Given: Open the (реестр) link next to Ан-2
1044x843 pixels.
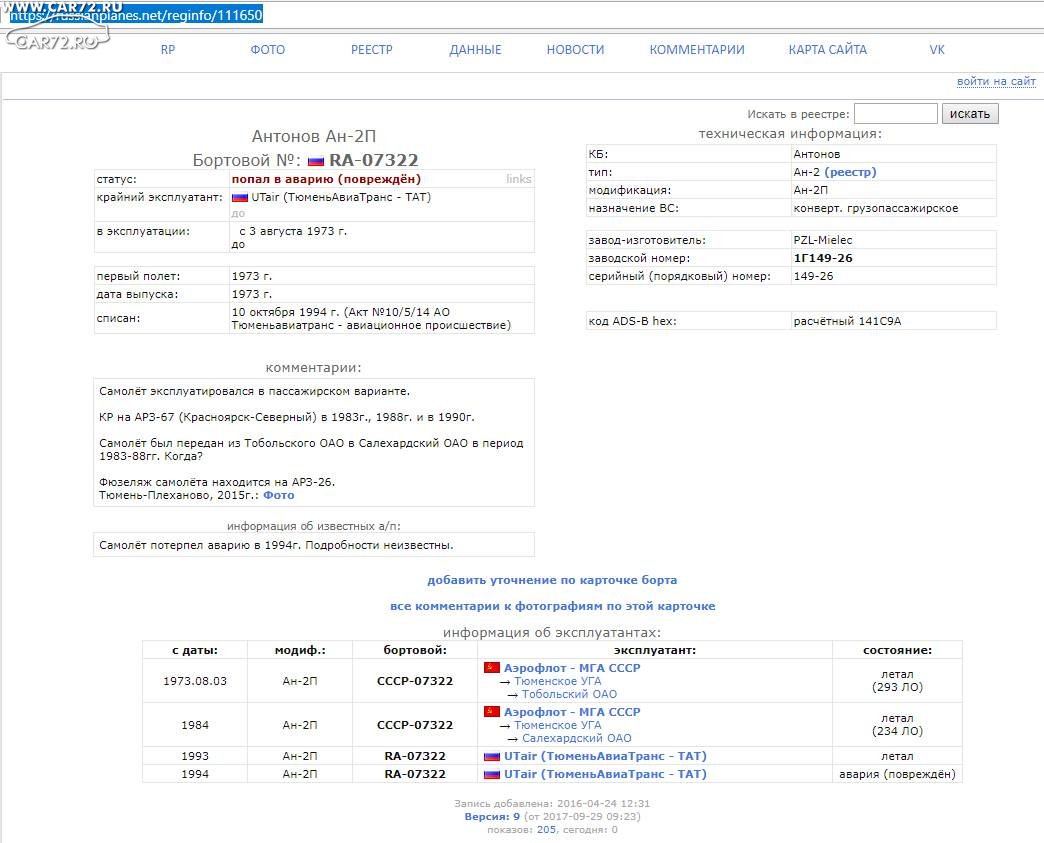Looking at the screenshot, I should 850,172.
